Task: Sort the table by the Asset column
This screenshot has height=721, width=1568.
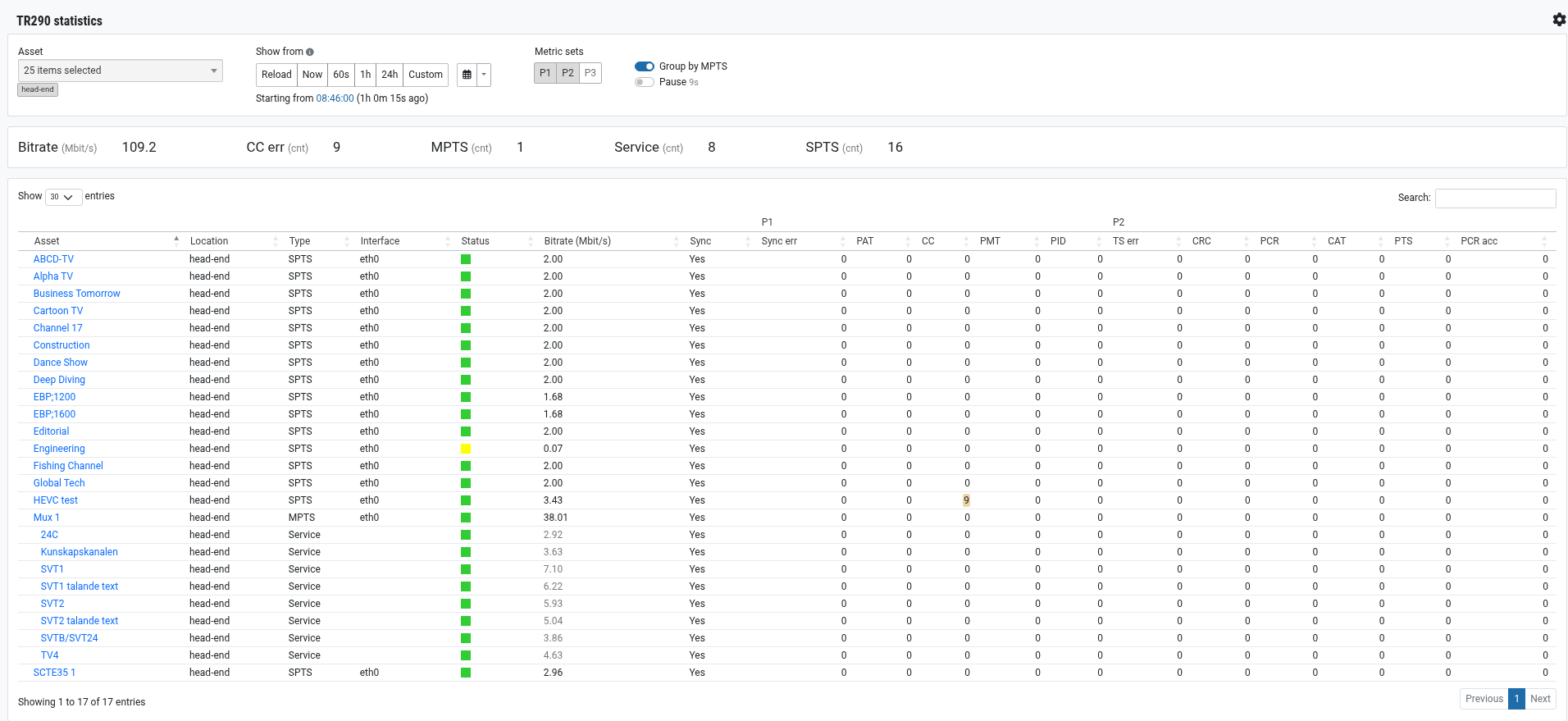Action: [x=47, y=241]
